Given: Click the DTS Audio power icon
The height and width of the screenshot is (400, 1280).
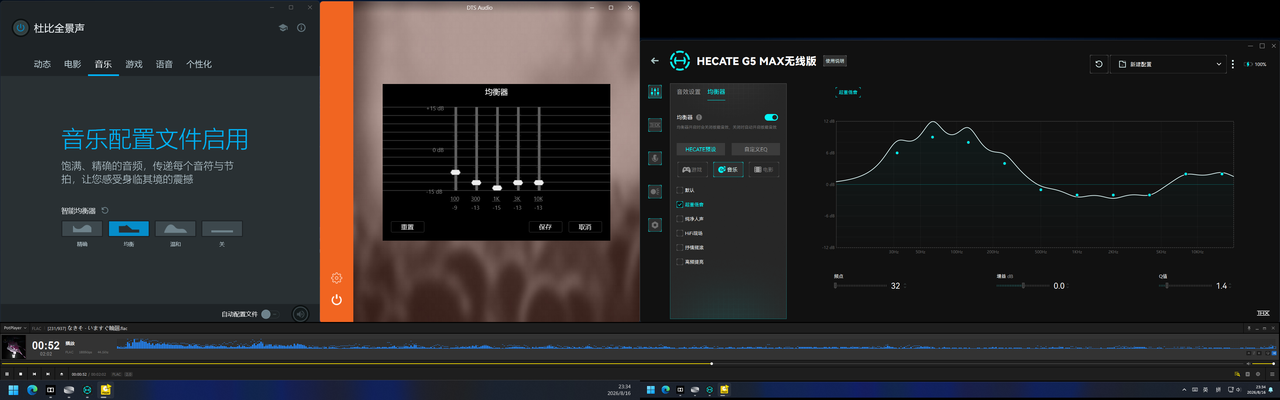Looking at the screenshot, I should (x=337, y=299).
